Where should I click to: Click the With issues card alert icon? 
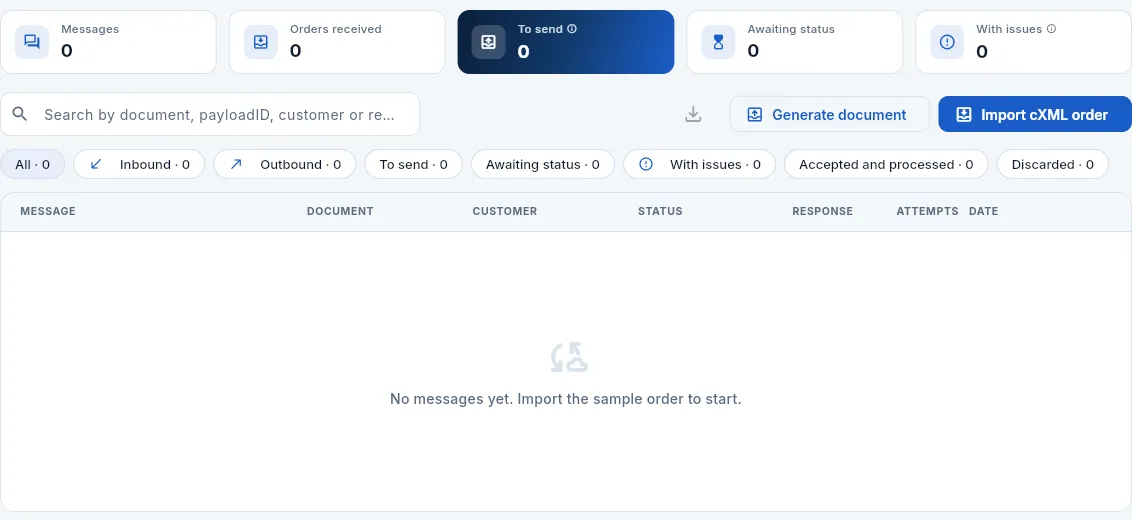[947, 42]
